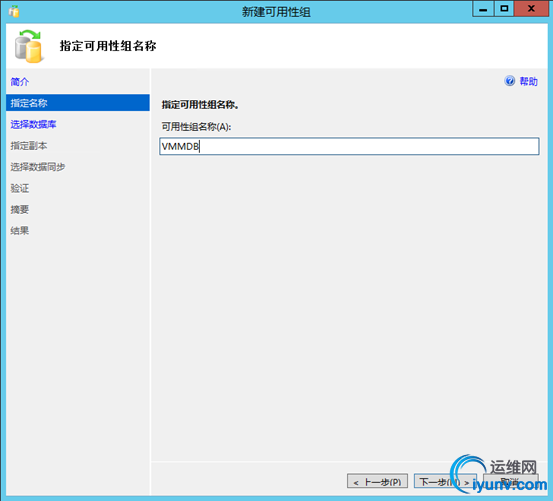The height and width of the screenshot is (501, 553).
Task: Go to the 简介 step
Action: pyautogui.click(x=20, y=82)
